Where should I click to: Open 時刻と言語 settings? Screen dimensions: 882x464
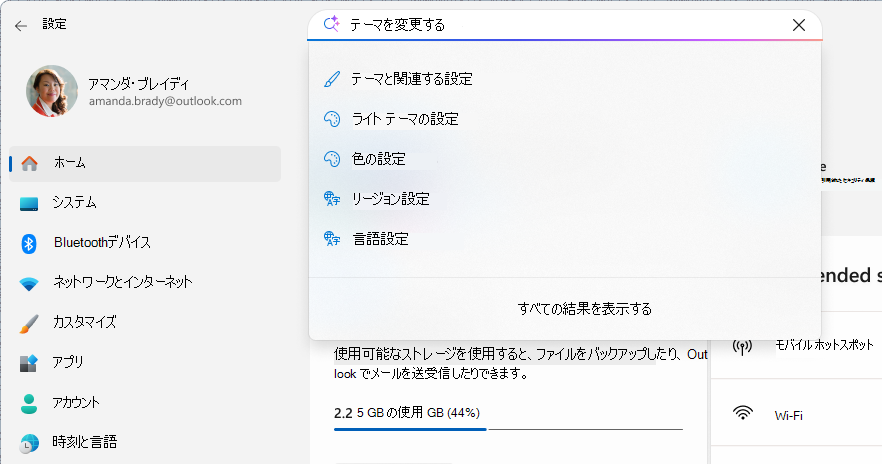point(145,443)
